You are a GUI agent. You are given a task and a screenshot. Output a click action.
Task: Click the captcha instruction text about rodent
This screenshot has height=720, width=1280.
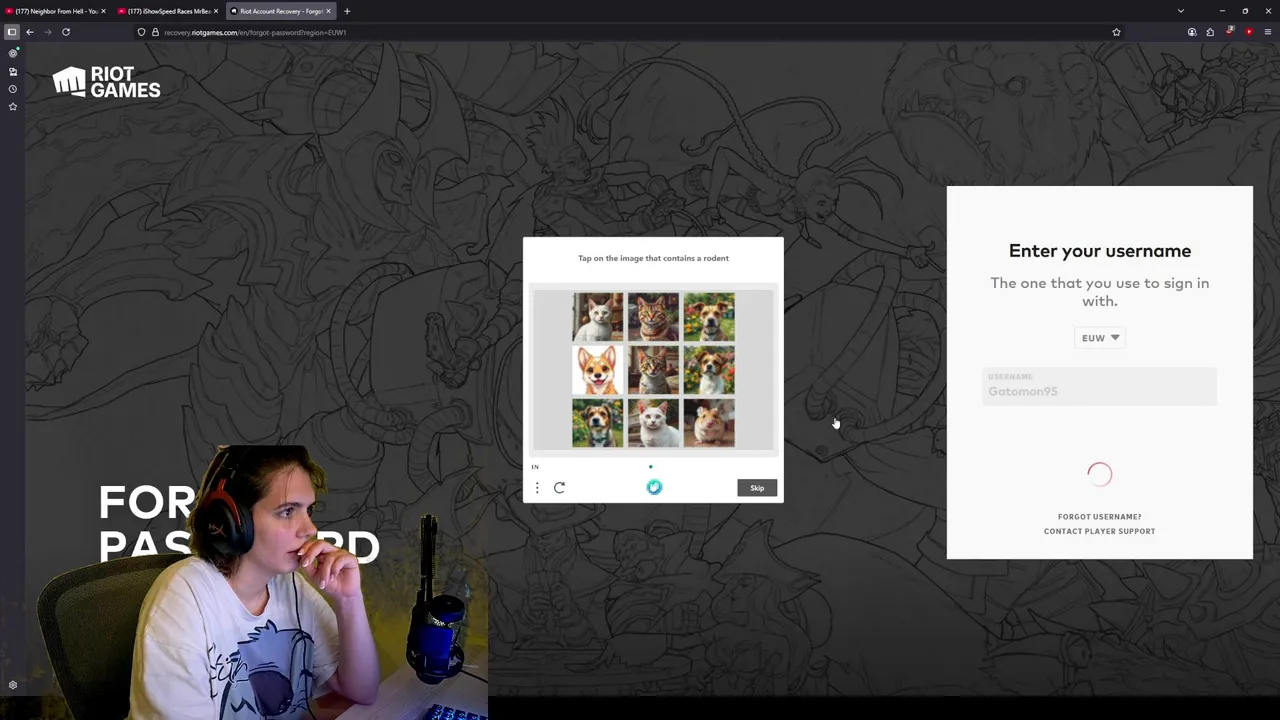[653, 258]
